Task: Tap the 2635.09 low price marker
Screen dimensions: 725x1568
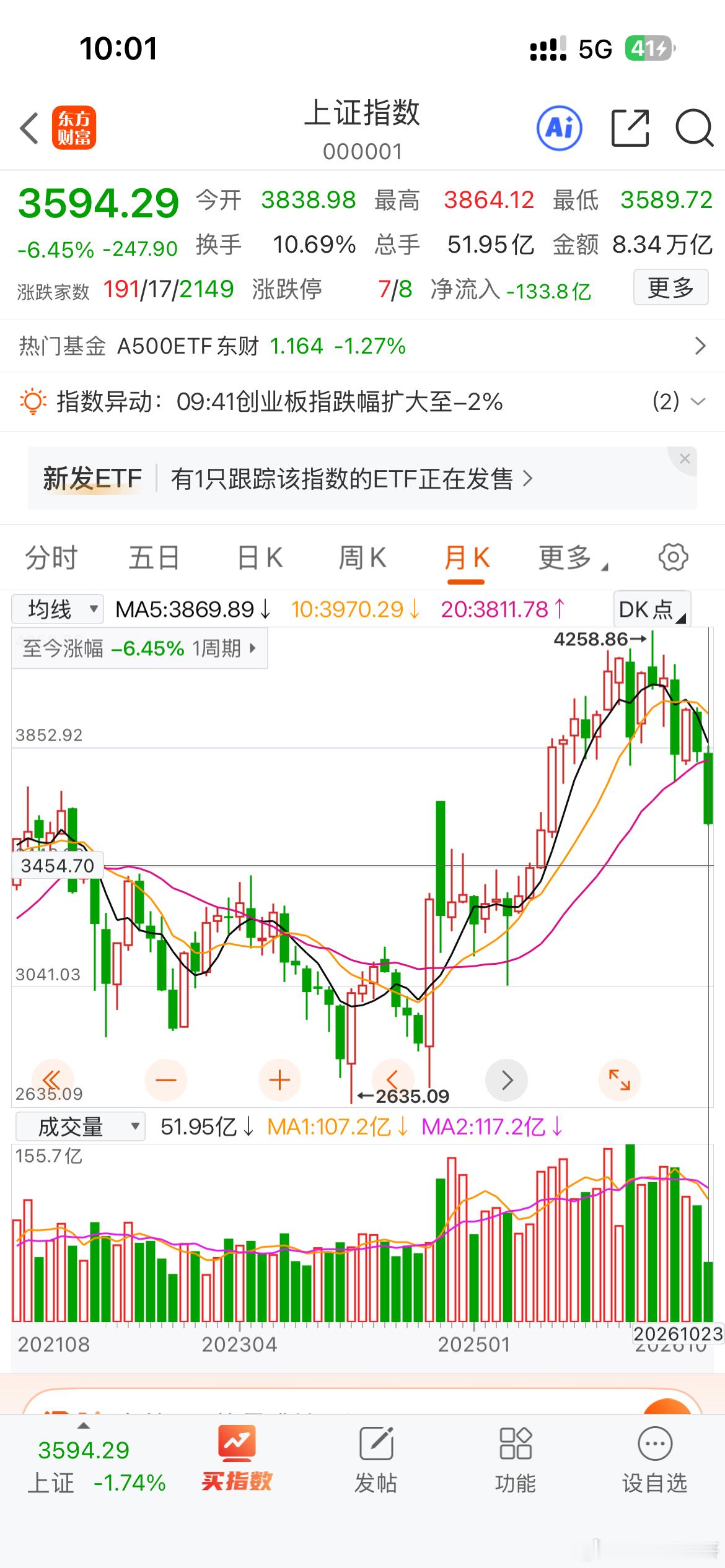Action: pyautogui.click(x=403, y=1097)
